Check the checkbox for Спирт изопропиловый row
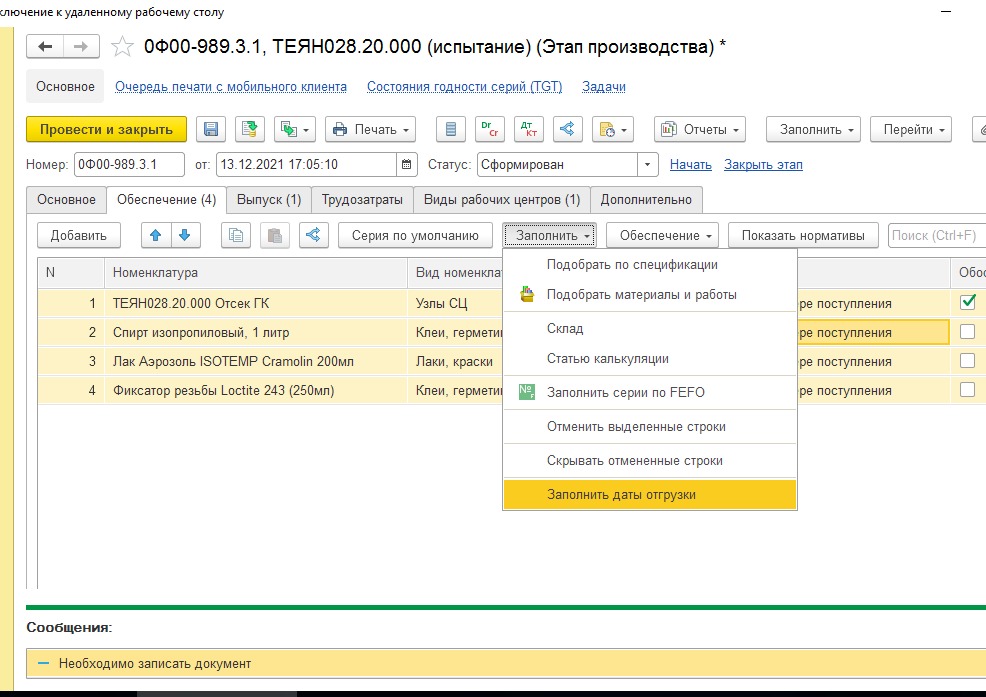Viewport: 986px width, 697px height. pyautogui.click(x=967, y=332)
